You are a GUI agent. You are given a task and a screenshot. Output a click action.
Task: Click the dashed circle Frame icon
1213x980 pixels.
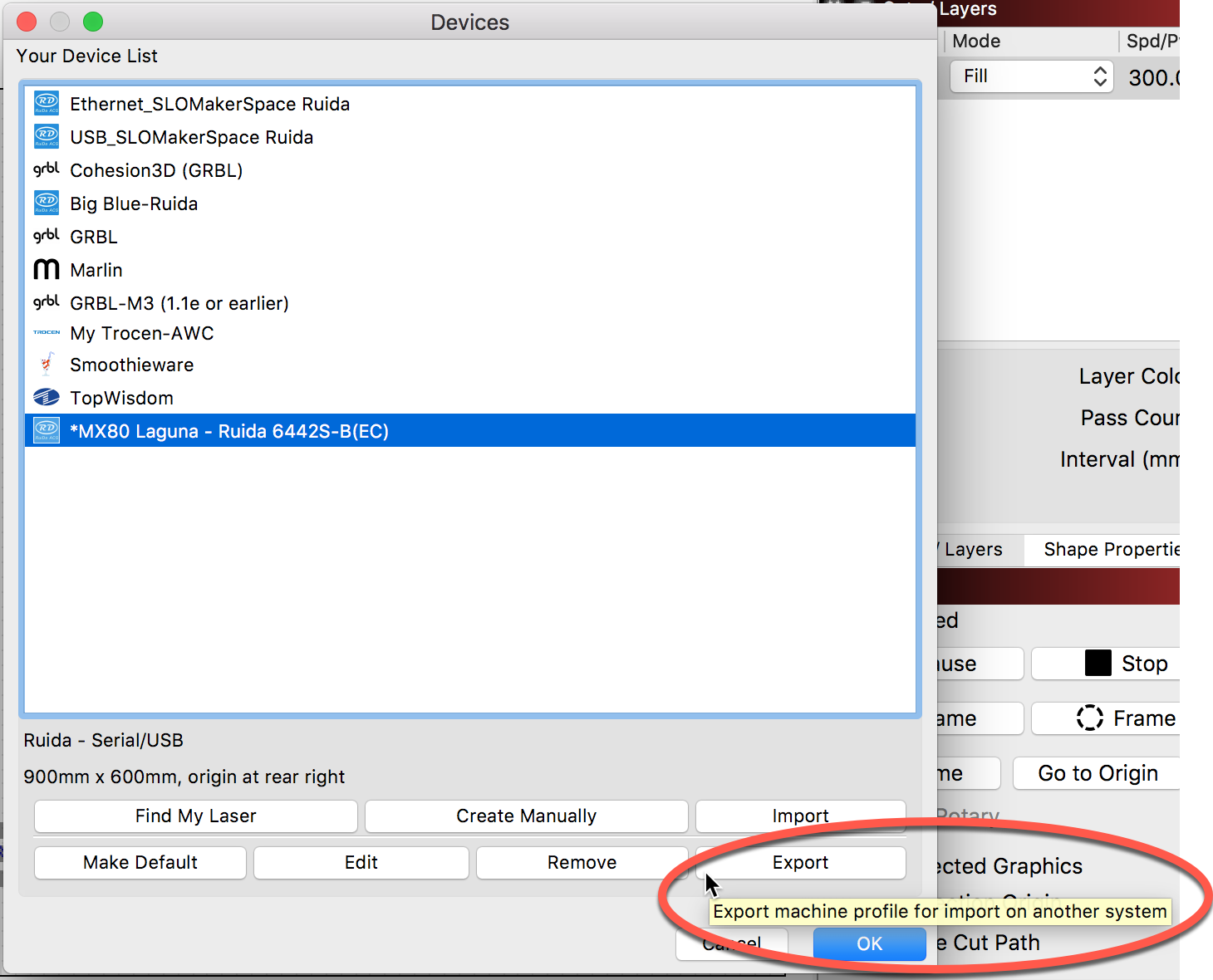1090,718
